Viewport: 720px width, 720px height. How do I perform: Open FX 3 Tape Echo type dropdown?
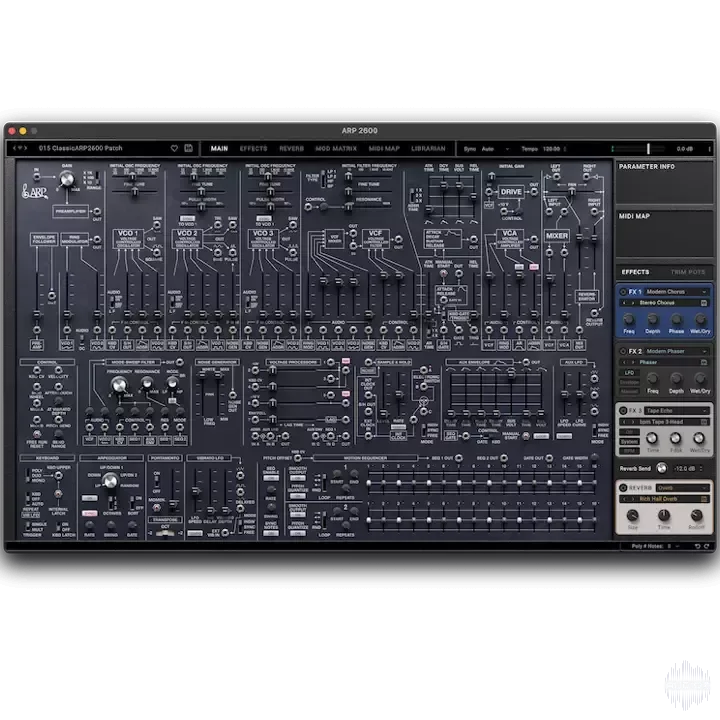tap(676, 411)
